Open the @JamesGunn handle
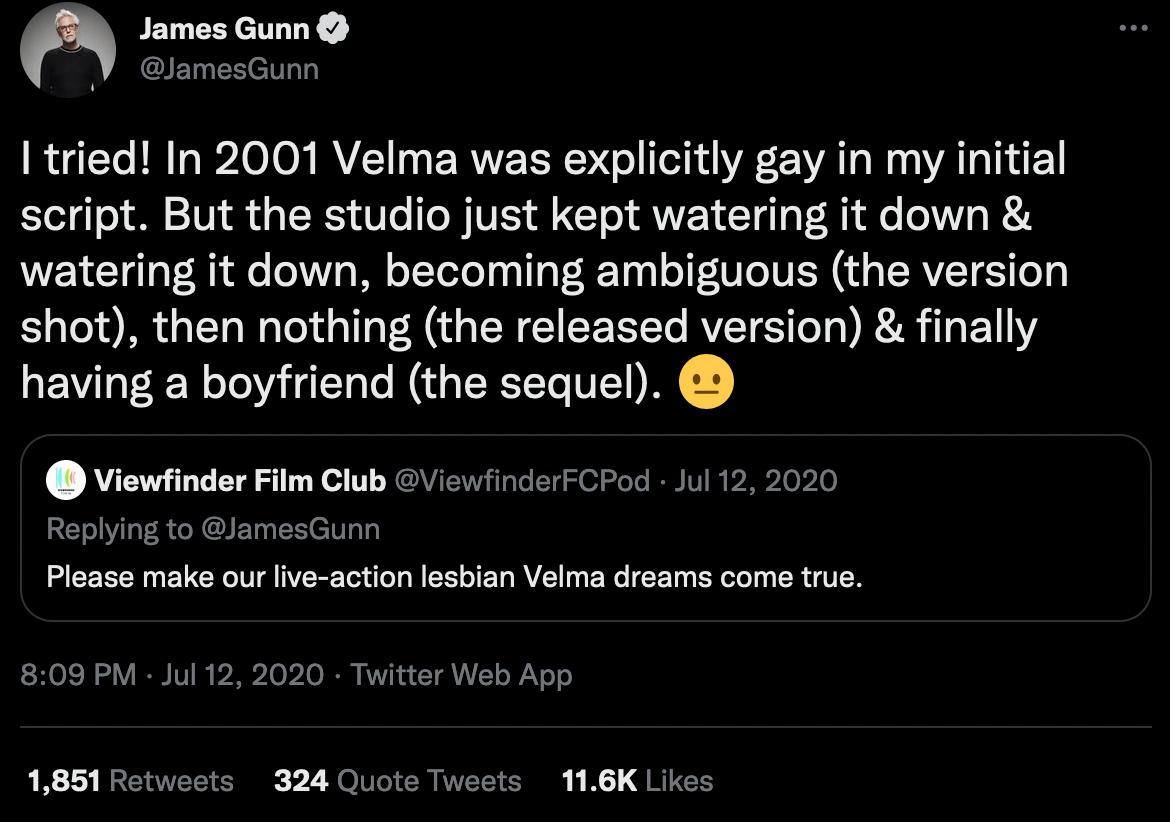This screenshot has height=822, width=1170. tap(229, 68)
